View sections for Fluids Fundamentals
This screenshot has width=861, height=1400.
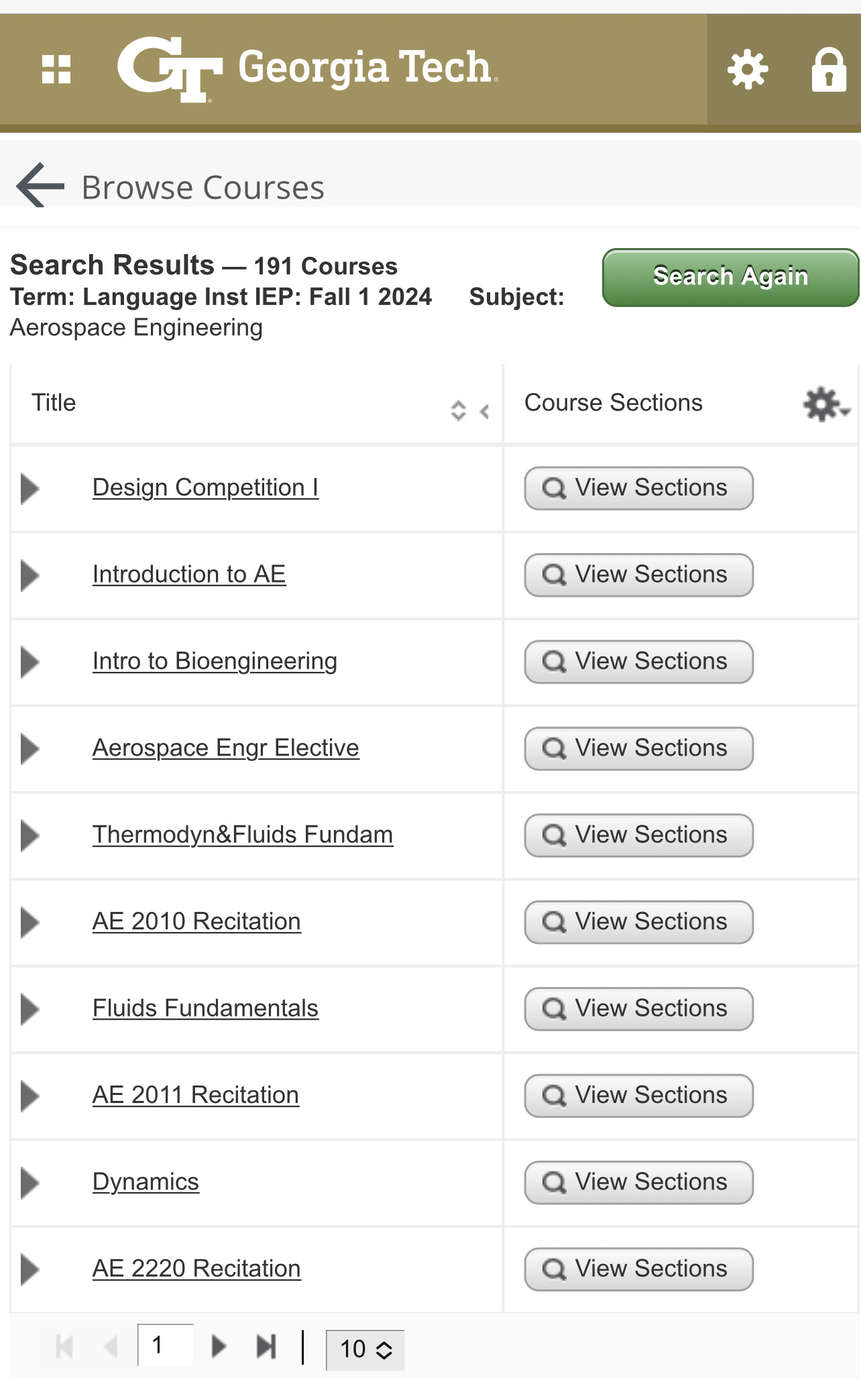(638, 1008)
